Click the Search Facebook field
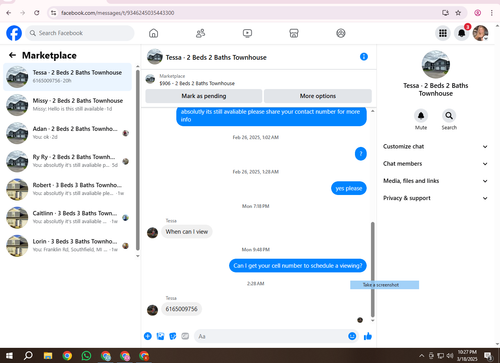The image size is (500, 363). [80, 33]
